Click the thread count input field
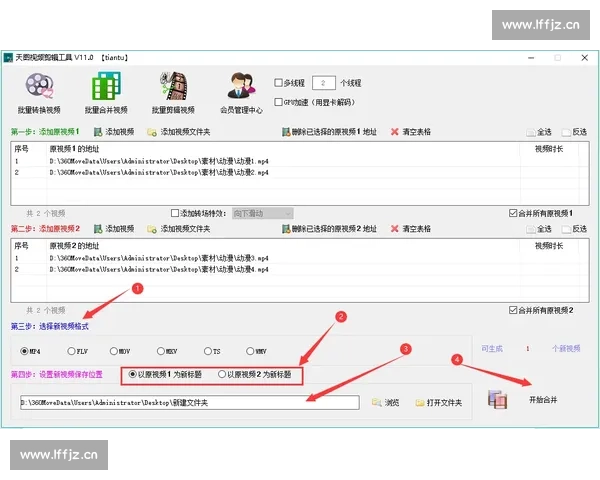600x480 pixels. click(324, 83)
